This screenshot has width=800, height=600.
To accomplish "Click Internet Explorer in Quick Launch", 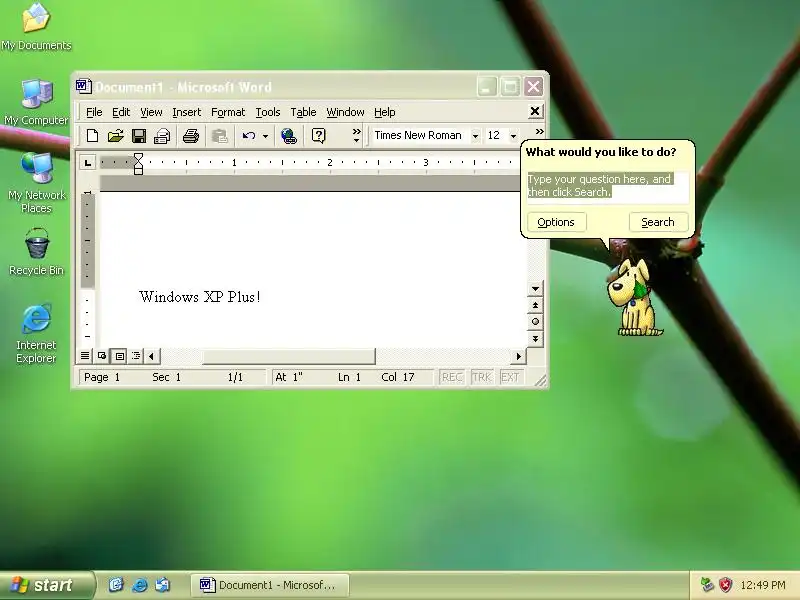I will tap(139, 585).
